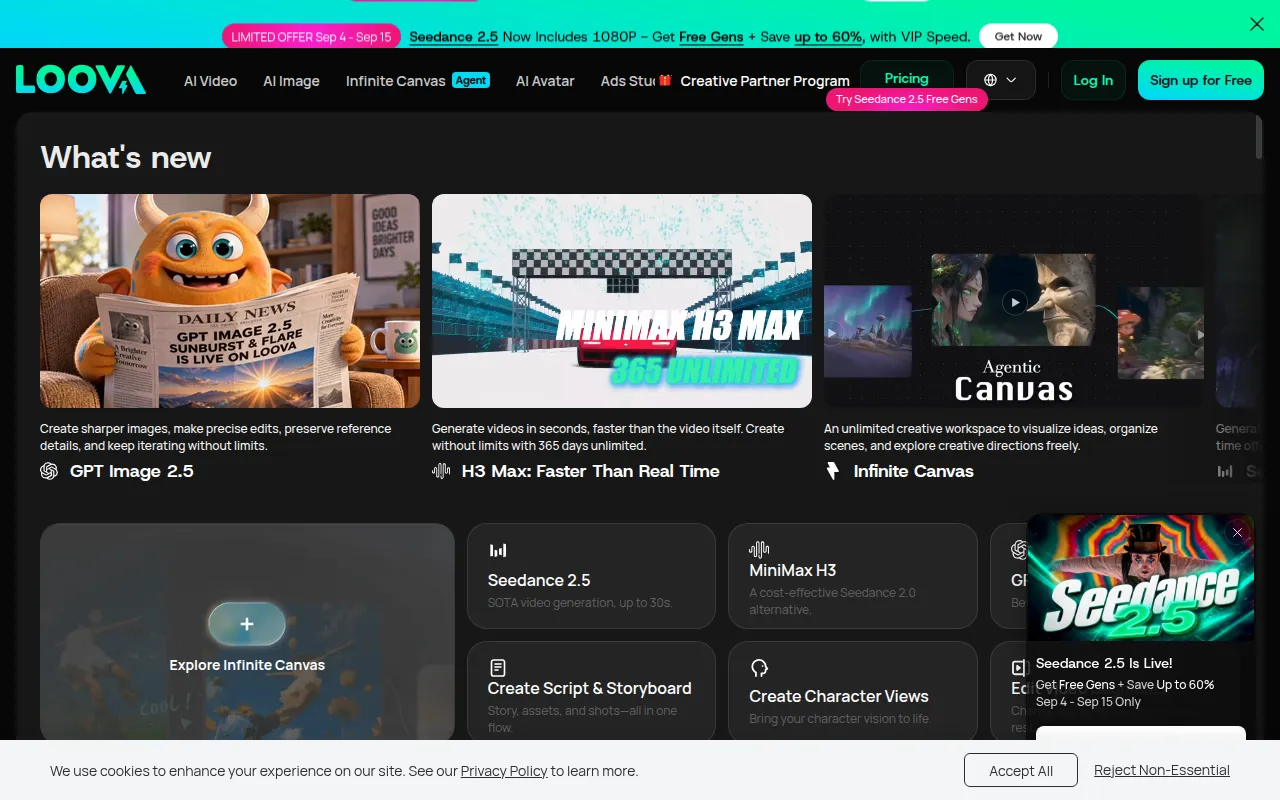Close the Seedance 2.5 Is Live popup
1280x800 pixels.
coord(1238,533)
